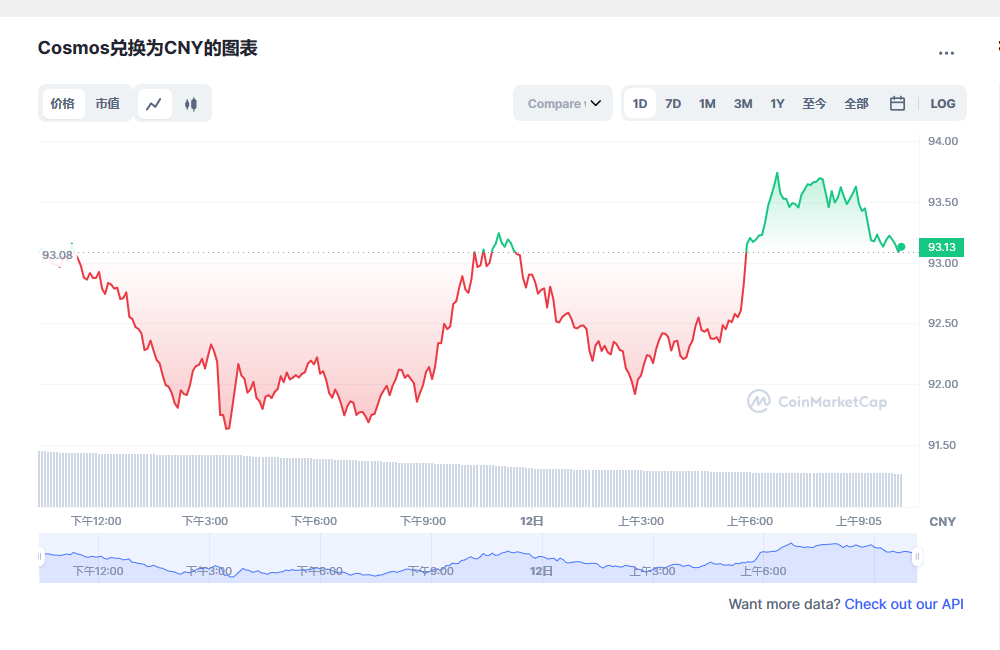Open the calendar date range picker
This screenshot has width=1000, height=650.
click(x=897, y=103)
